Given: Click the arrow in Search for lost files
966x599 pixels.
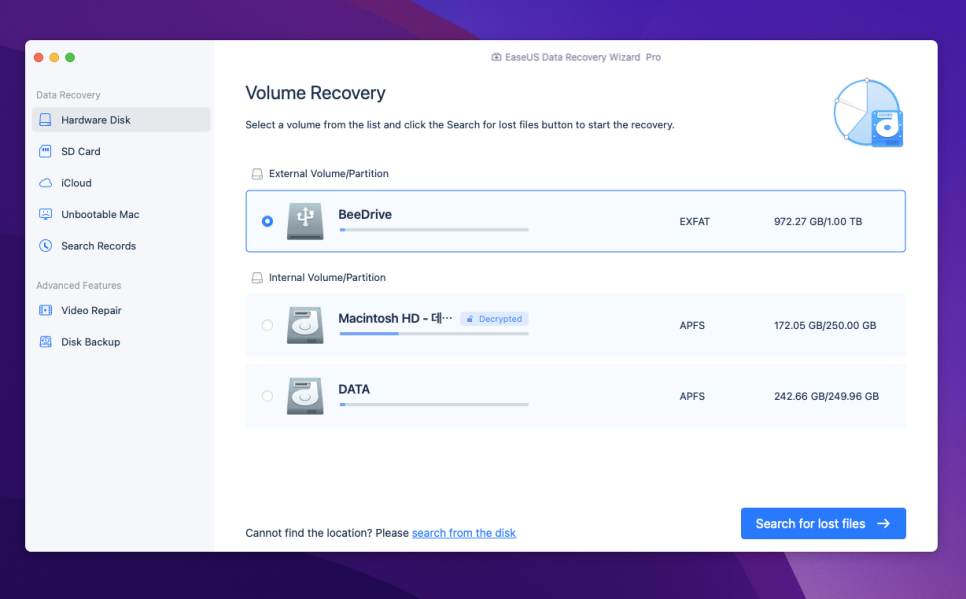Looking at the screenshot, I should (x=883, y=523).
